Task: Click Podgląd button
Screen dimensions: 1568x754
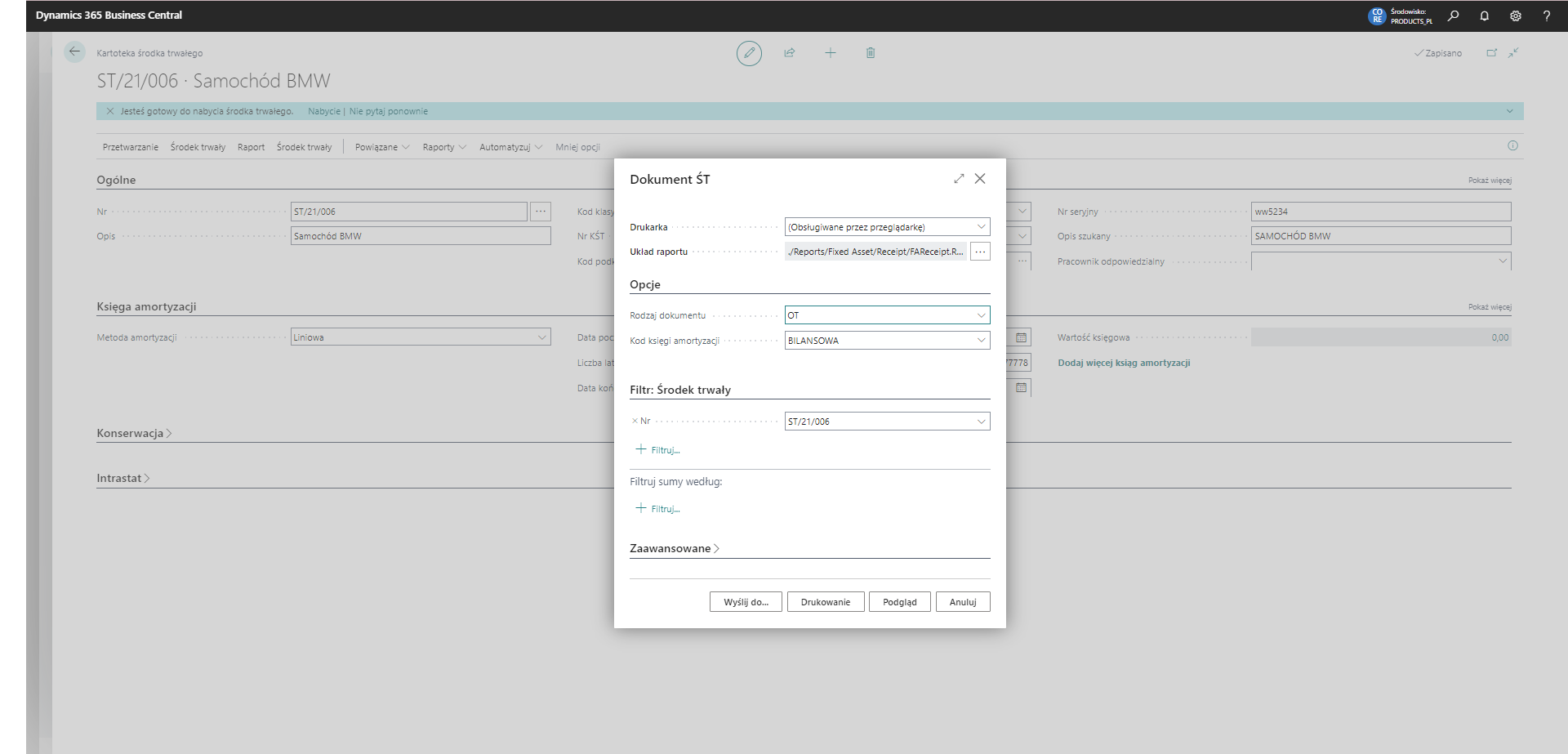Action: pos(900,602)
